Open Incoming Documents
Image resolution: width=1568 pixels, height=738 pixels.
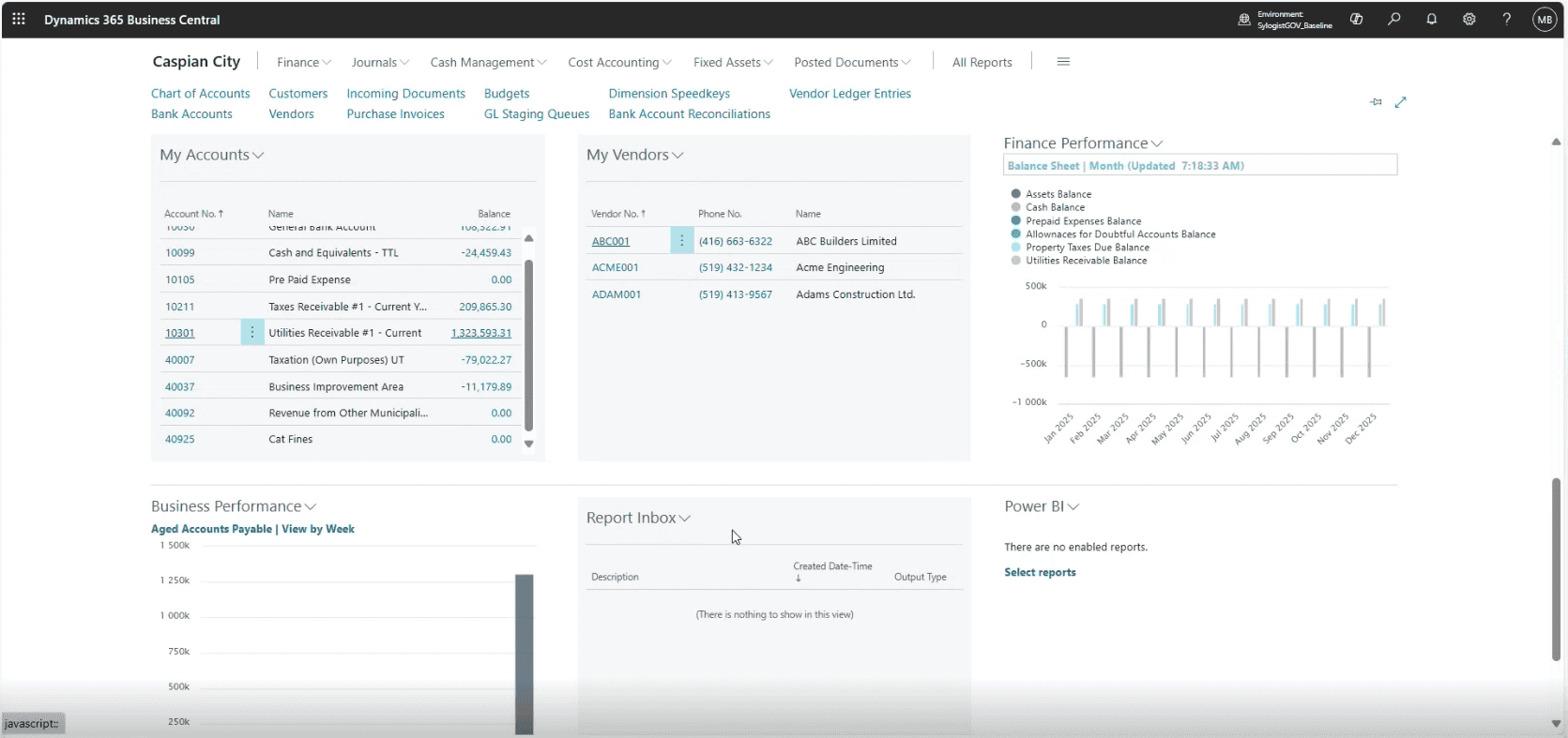pos(405,94)
